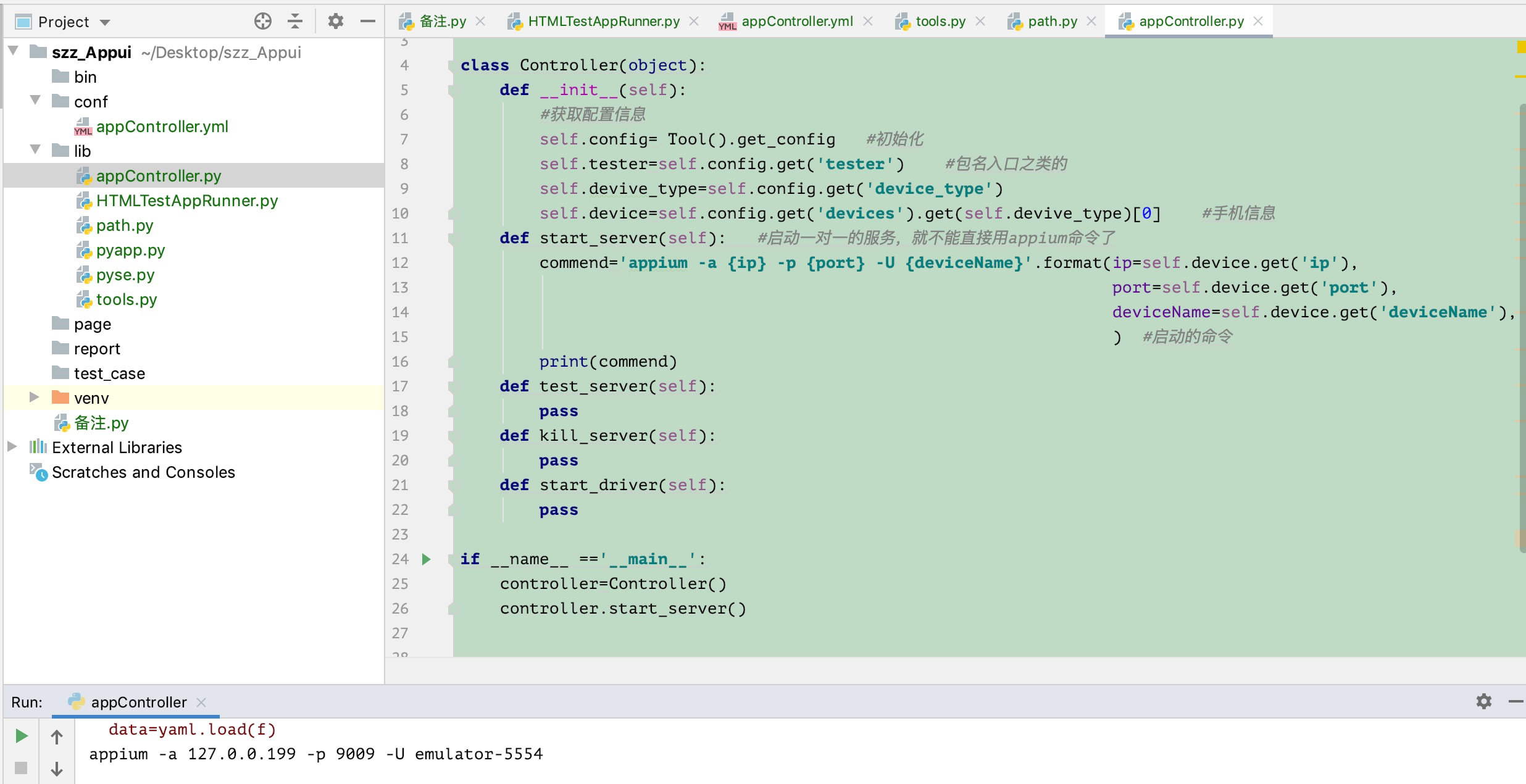Viewport: 1526px width, 784px height.
Task: Expand the venv folder
Action: pos(35,398)
